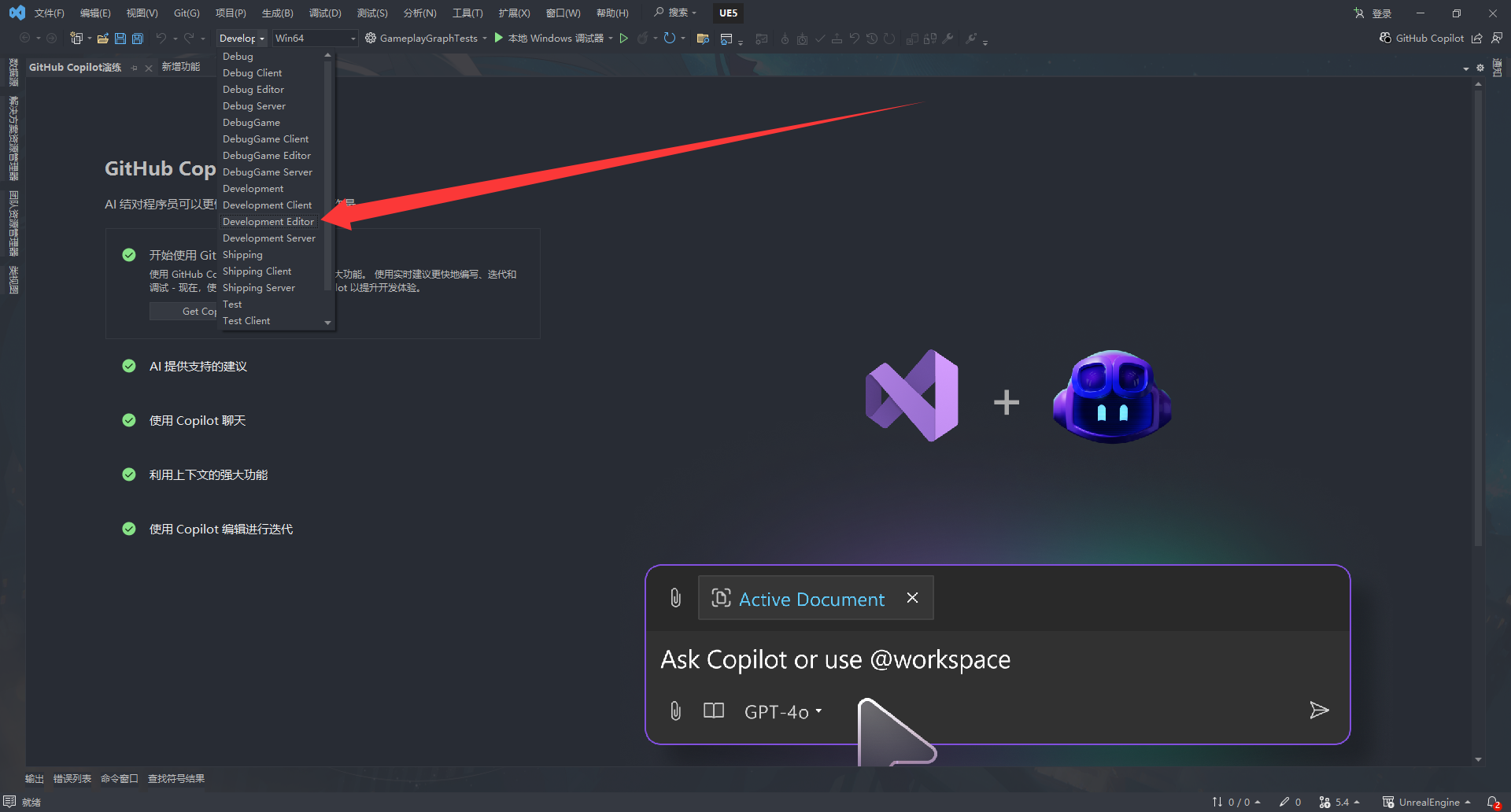Click the wrench tool icon in toolbar
Screen dimensions: 1511x812
948,38
